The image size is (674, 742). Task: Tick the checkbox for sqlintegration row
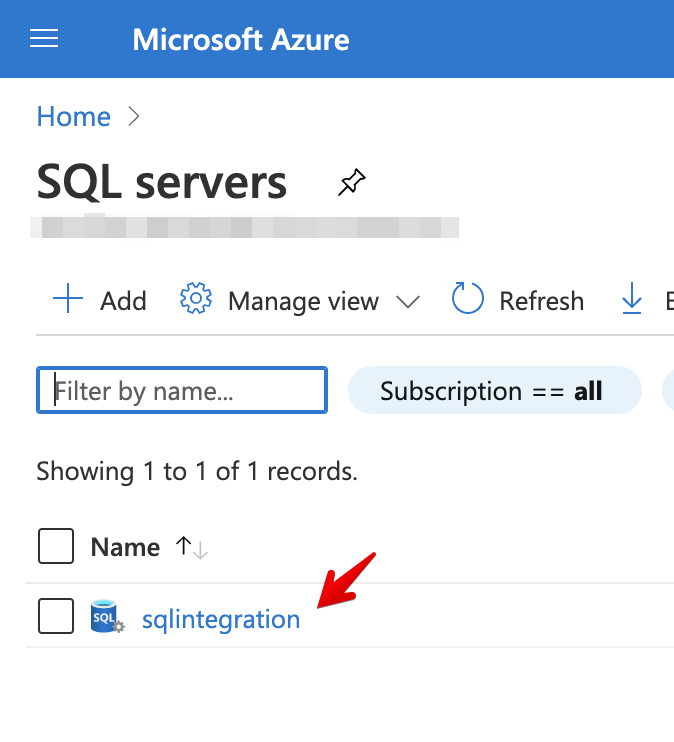coord(56,616)
